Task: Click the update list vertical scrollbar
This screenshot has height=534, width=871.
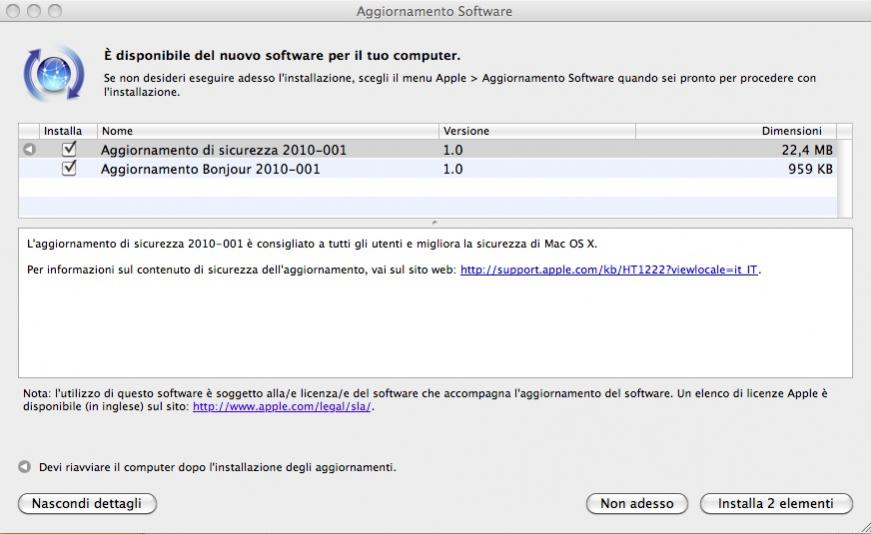Action: [x=844, y=178]
